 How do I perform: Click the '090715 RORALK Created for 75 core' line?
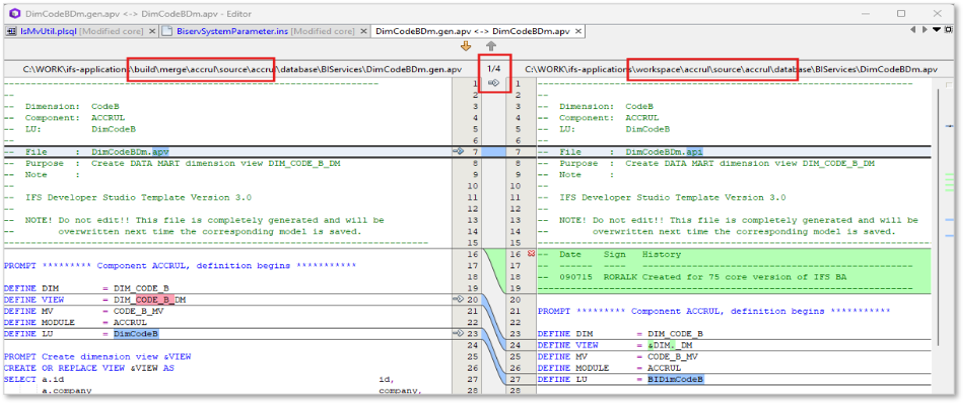[692, 276]
